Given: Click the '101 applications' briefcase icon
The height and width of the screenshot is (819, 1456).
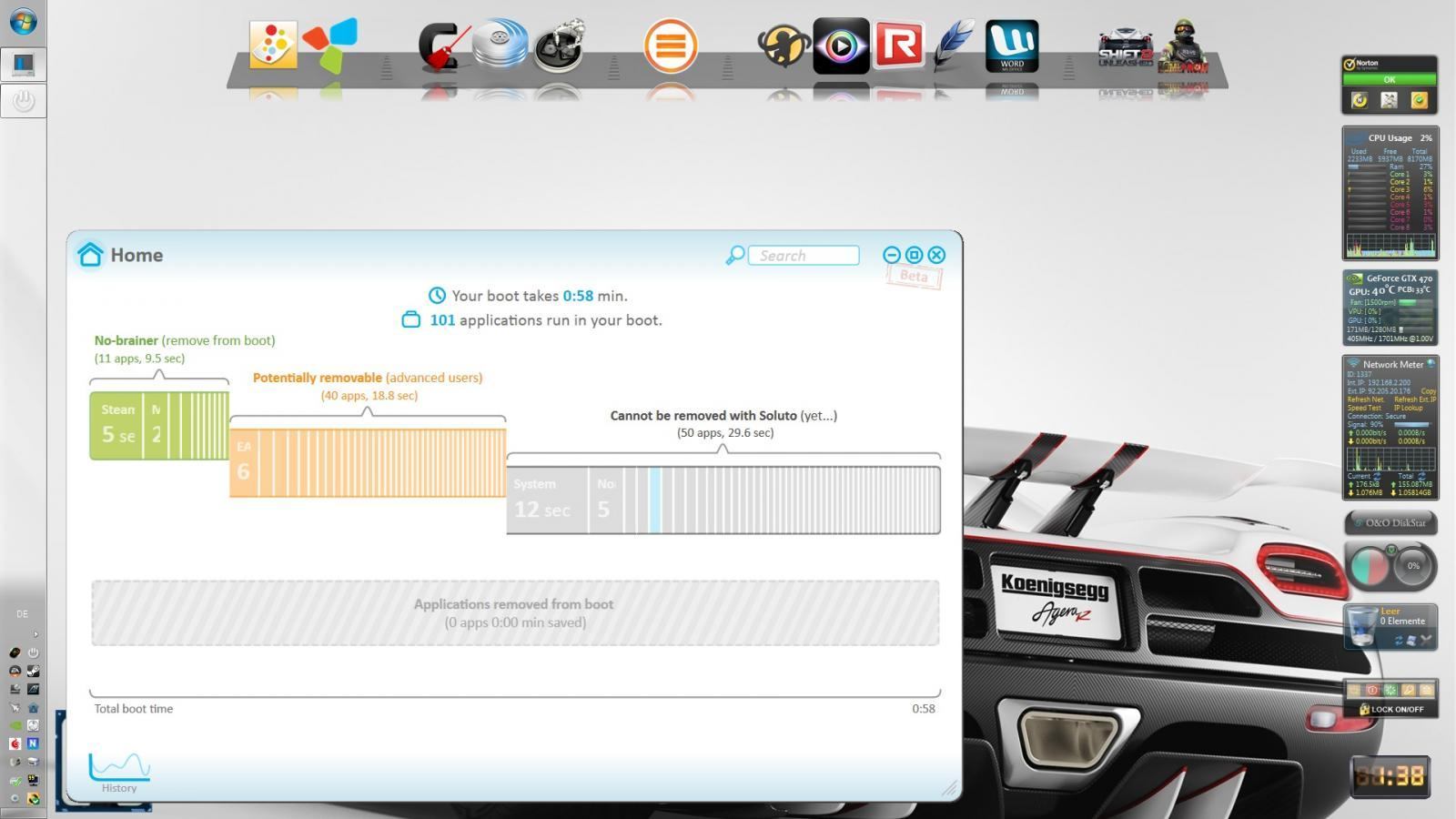Looking at the screenshot, I should tap(411, 319).
